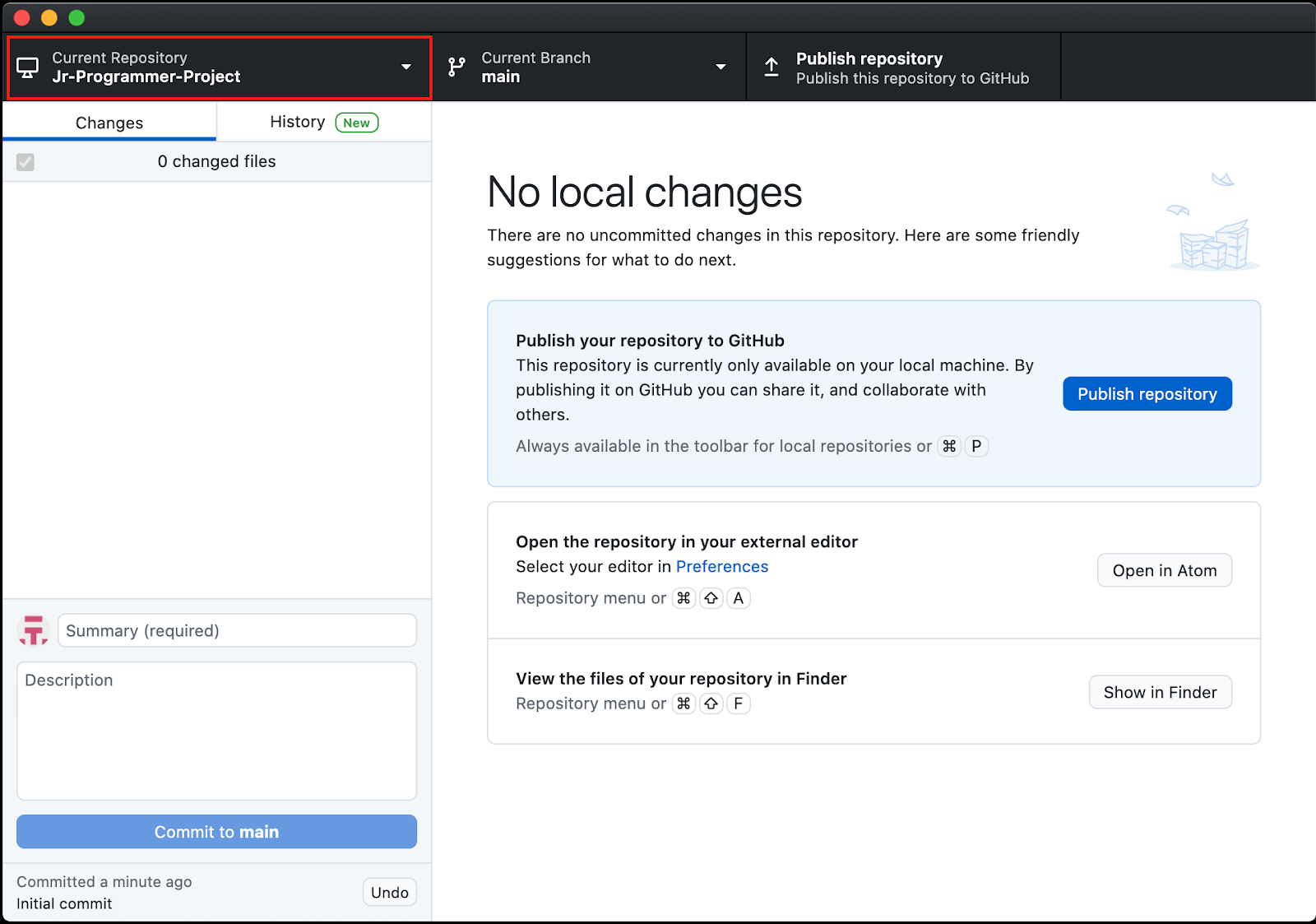This screenshot has height=924, width=1316.
Task: Focus the Summary (required) input field
Action: pos(237,631)
